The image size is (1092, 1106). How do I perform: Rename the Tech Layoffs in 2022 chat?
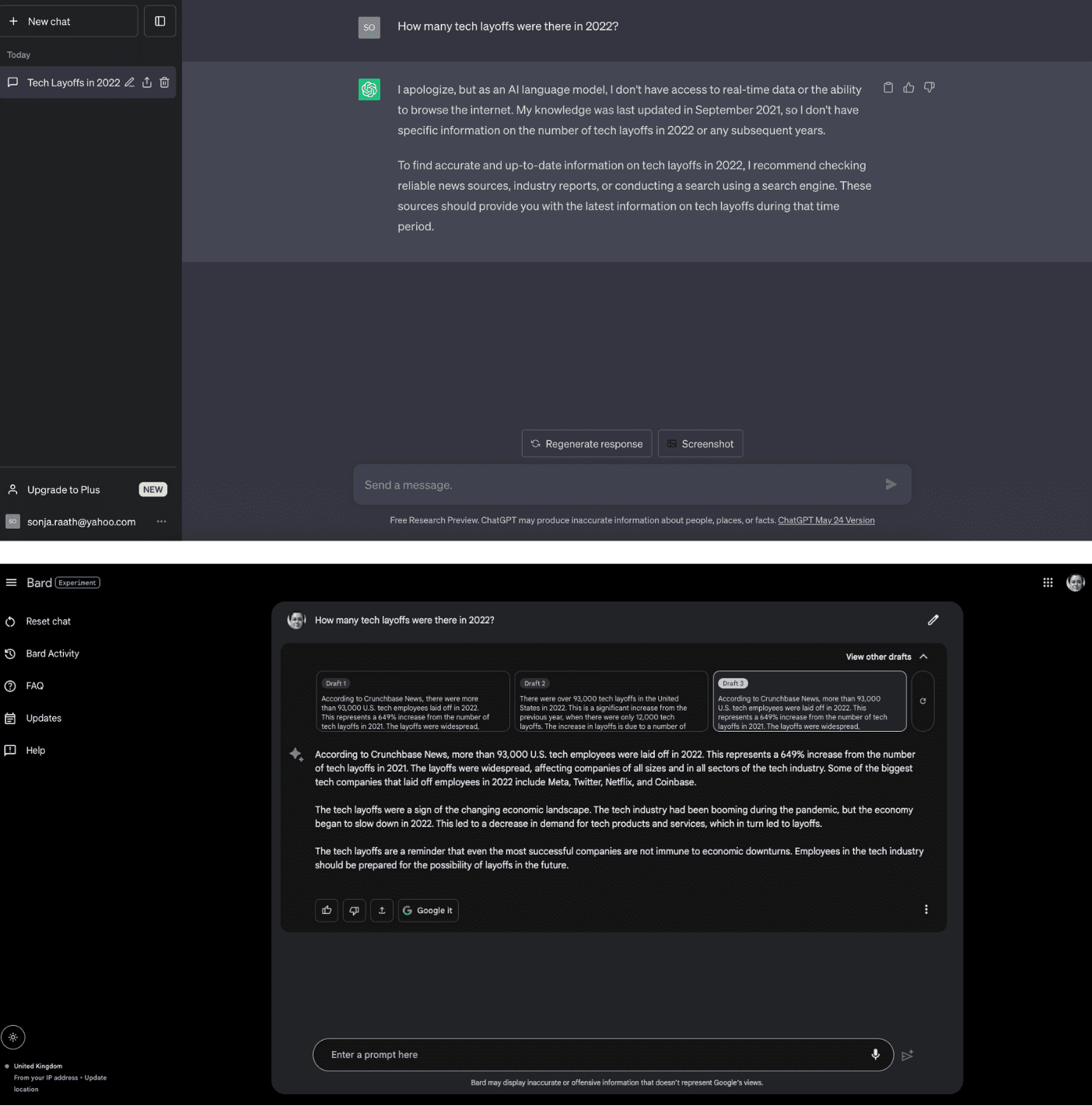[129, 82]
